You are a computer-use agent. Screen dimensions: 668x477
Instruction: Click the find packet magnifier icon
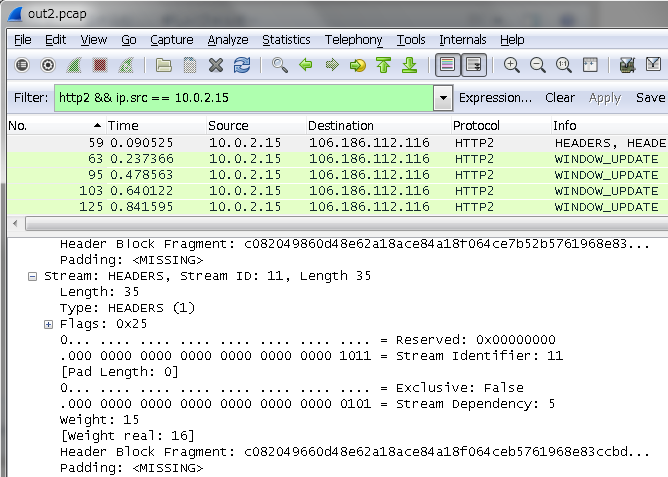(279, 65)
